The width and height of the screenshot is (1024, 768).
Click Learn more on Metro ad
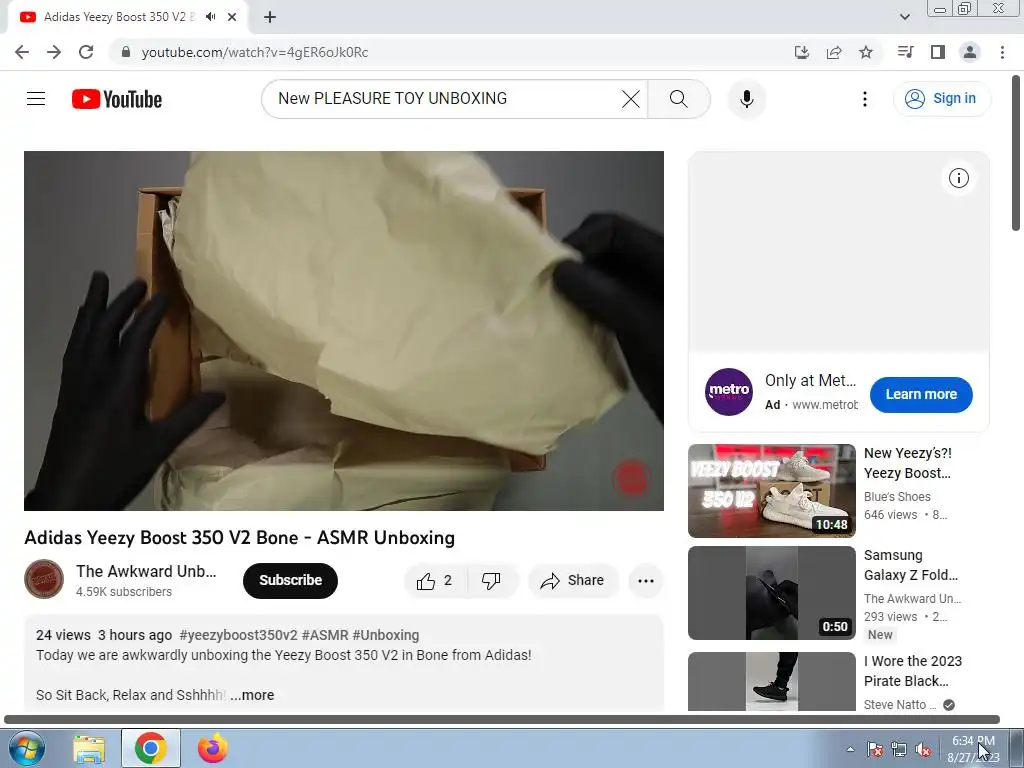(x=921, y=394)
